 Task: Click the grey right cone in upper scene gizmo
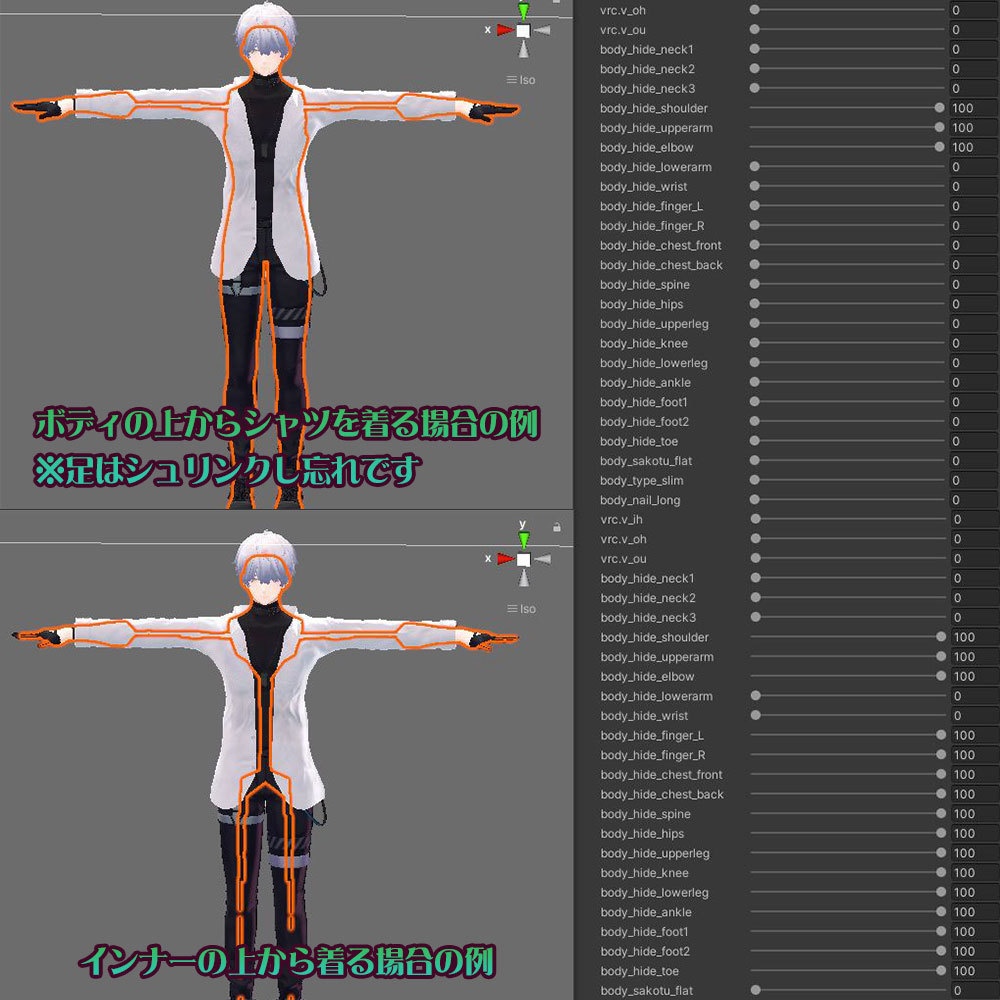542,30
